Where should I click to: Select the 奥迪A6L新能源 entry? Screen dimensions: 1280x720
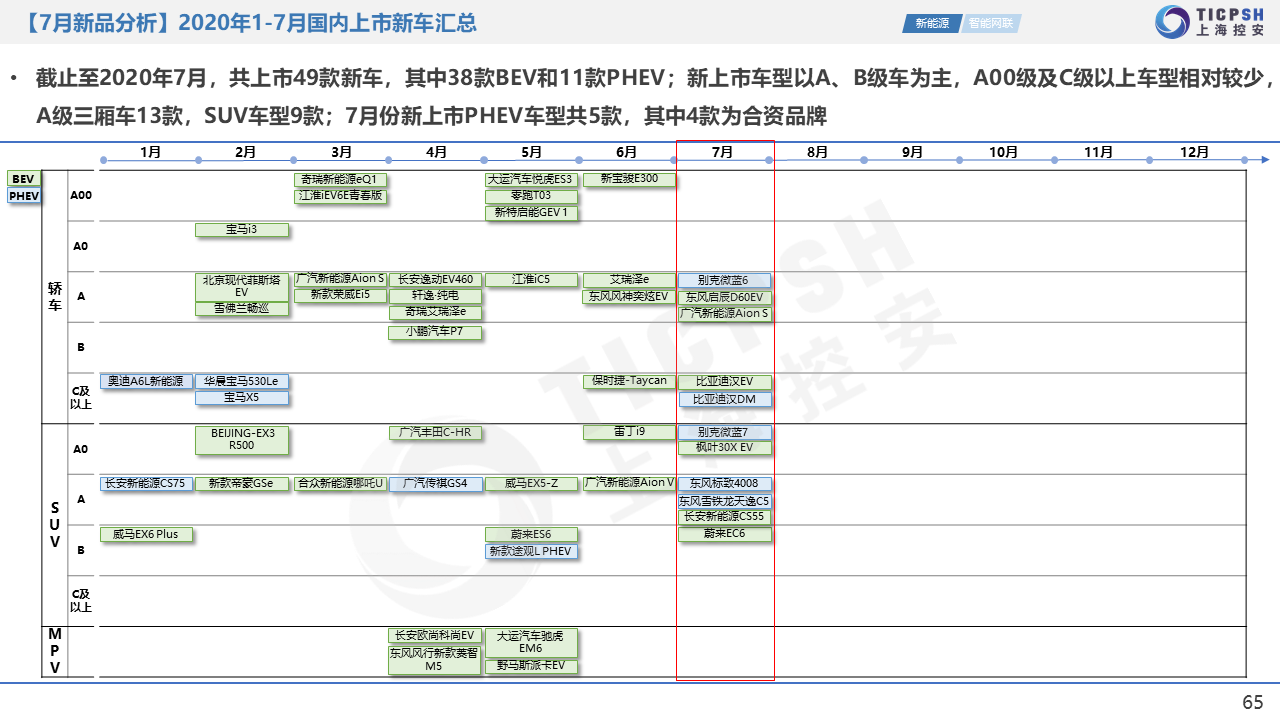[x=146, y=382]
